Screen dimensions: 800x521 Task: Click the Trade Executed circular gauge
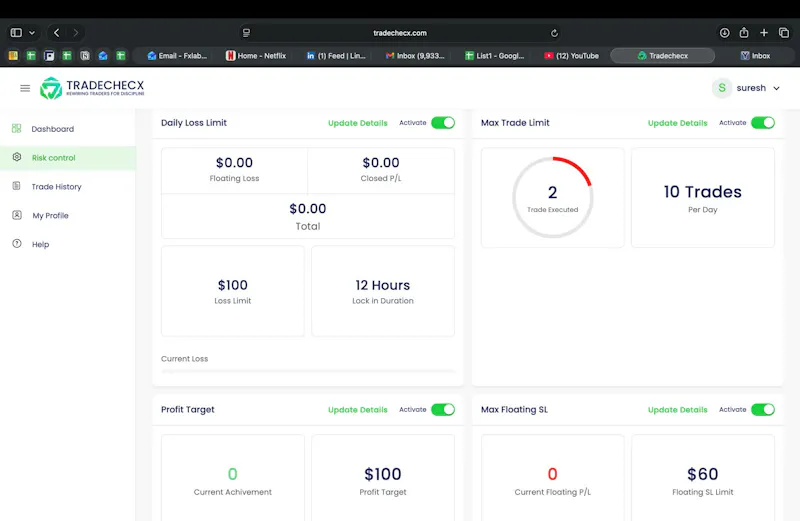coord(553,197)
